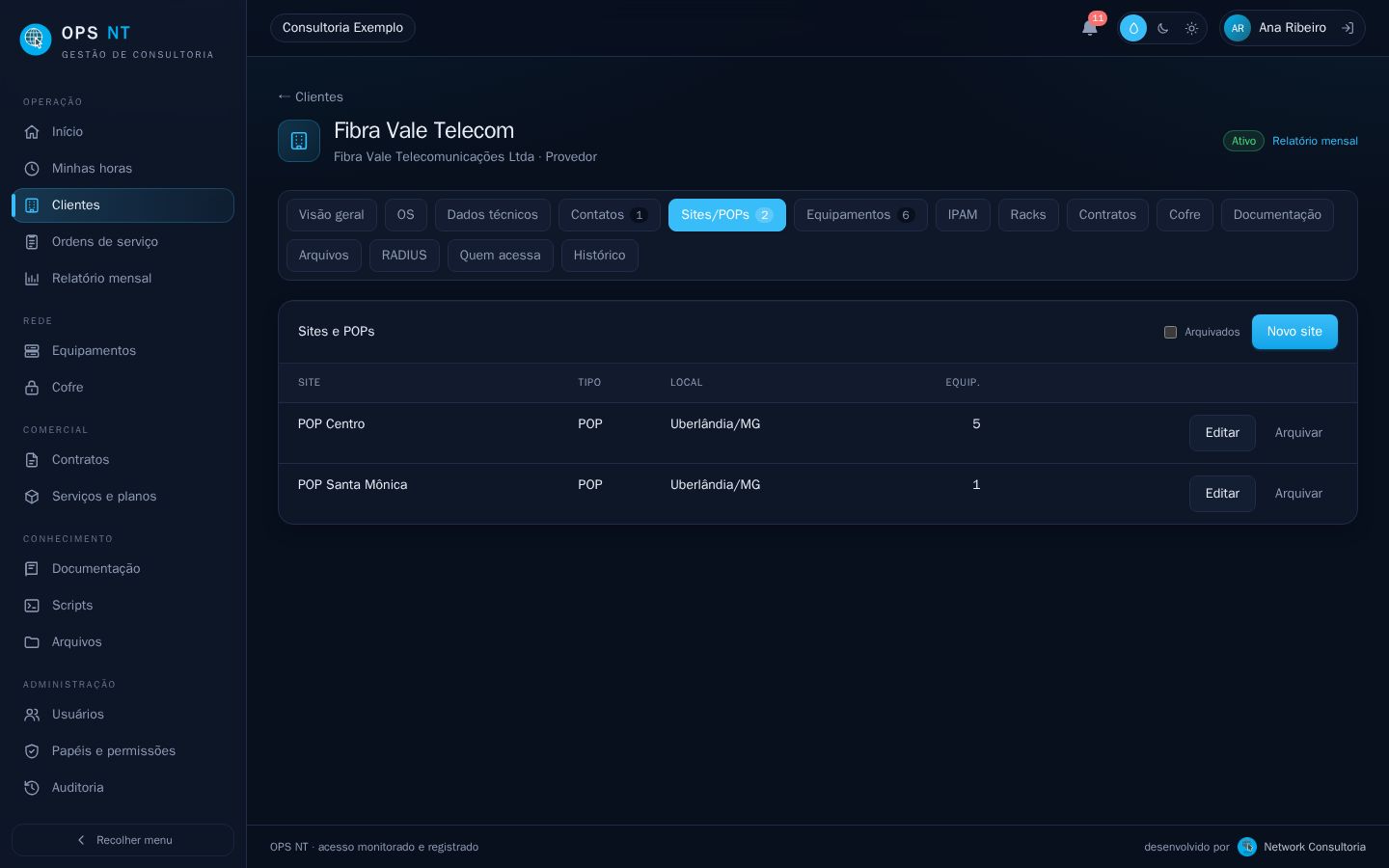Screen dimensions: 1389x868
Task: Click the Fibra Vale Telecom building icon
Action: pos(299,141)
